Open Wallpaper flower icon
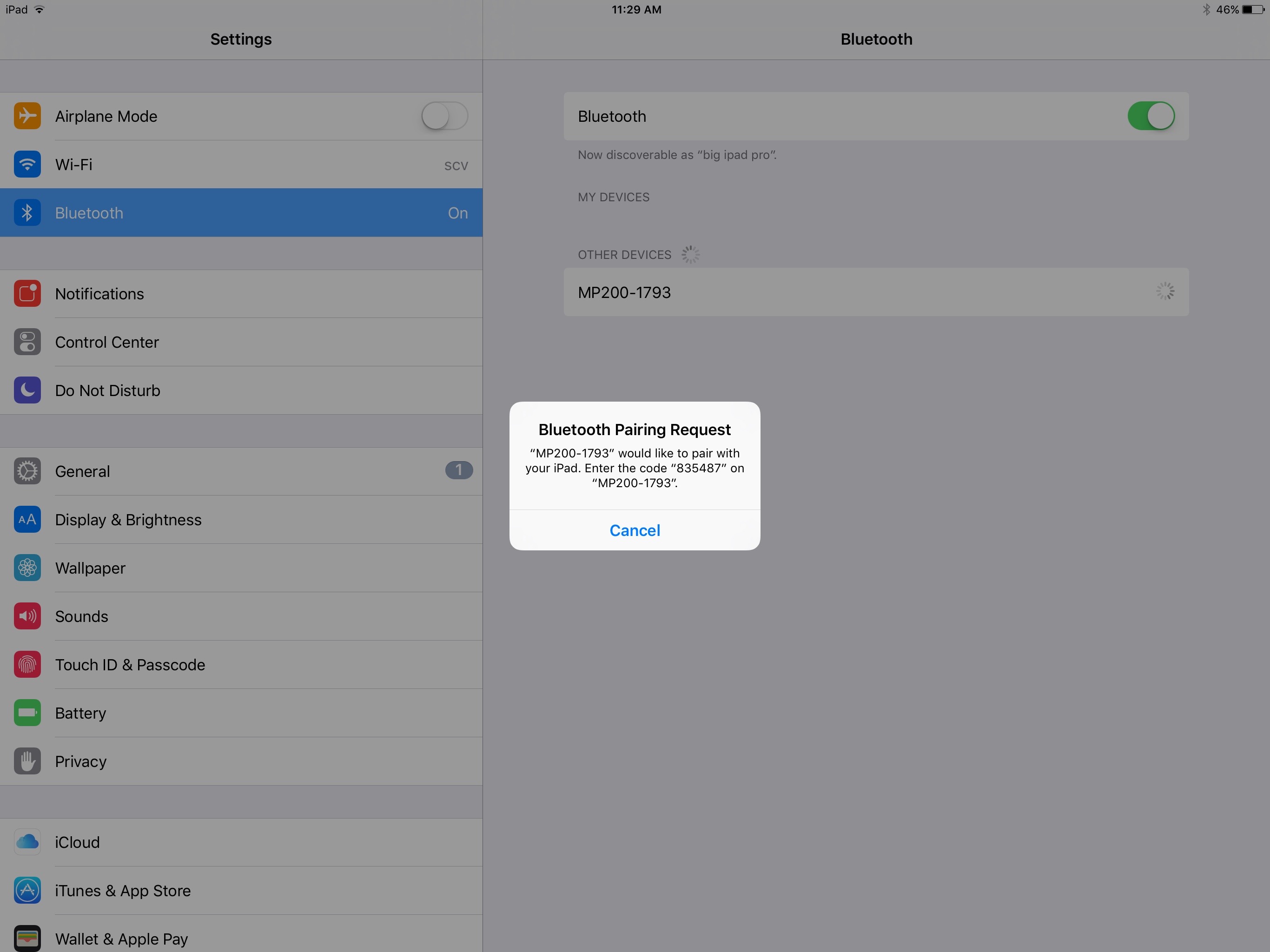The width and height of the screenshot is (1270, 952). tap(27, 568)
